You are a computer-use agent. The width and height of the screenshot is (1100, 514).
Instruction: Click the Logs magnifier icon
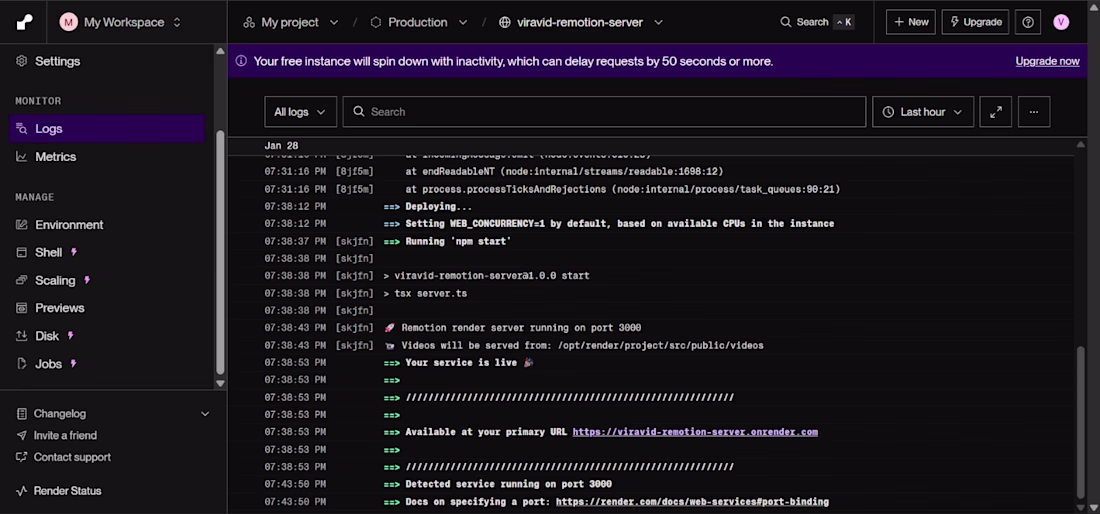tap(22, 129)
